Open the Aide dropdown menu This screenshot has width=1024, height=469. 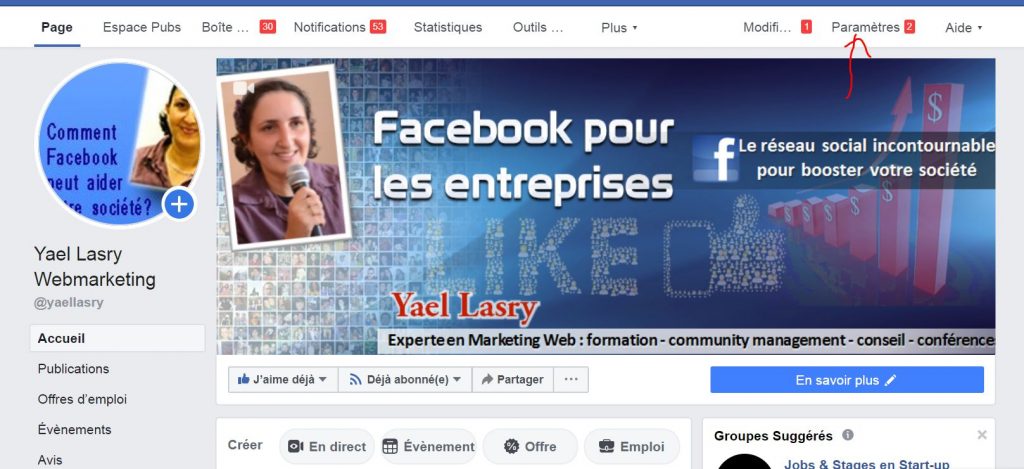point(963,27)
